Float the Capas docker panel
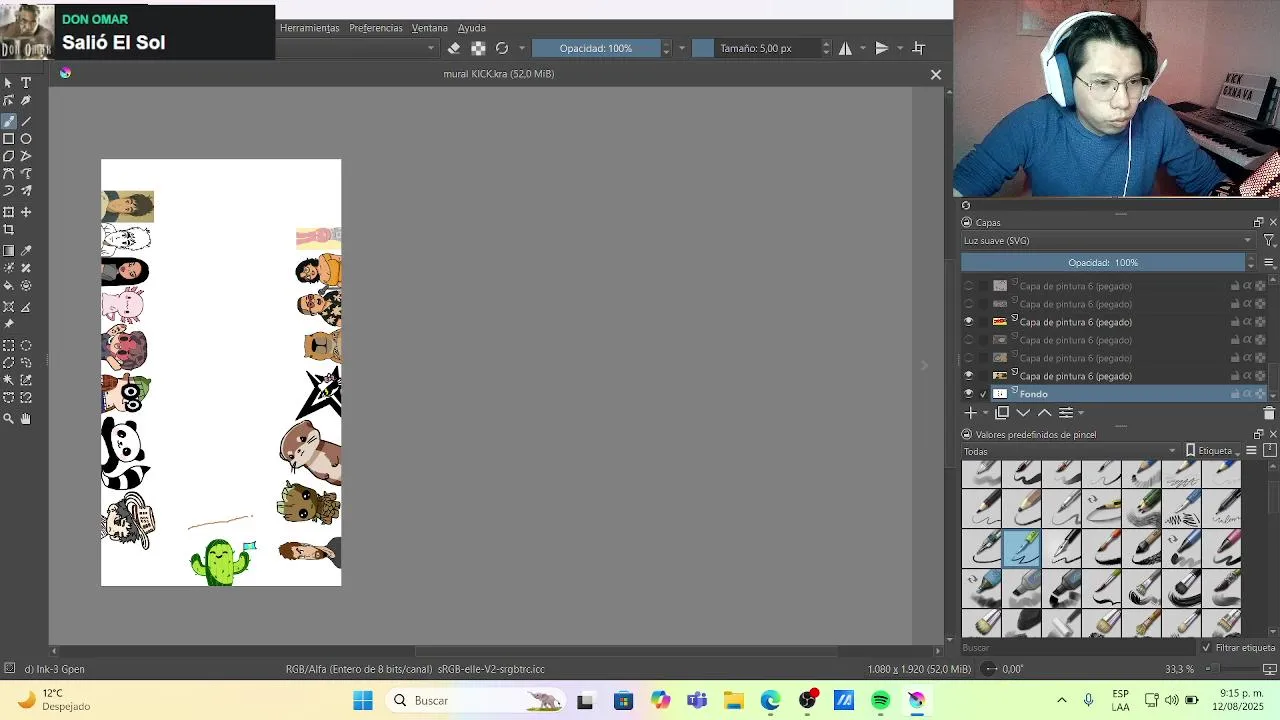This screenshot has width=1280, height=720. 1258,222
